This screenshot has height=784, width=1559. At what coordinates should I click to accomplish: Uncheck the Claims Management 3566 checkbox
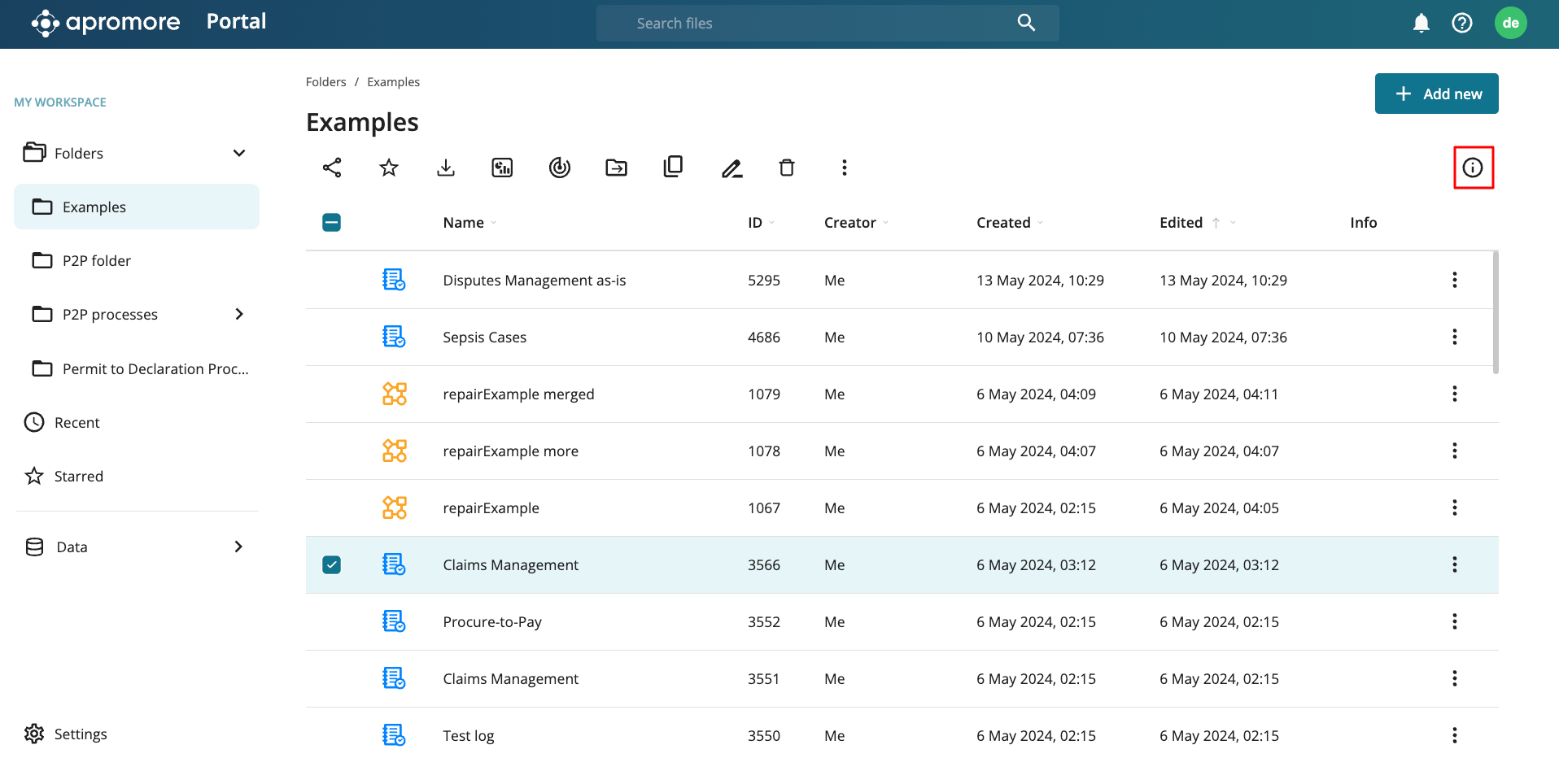332,564
